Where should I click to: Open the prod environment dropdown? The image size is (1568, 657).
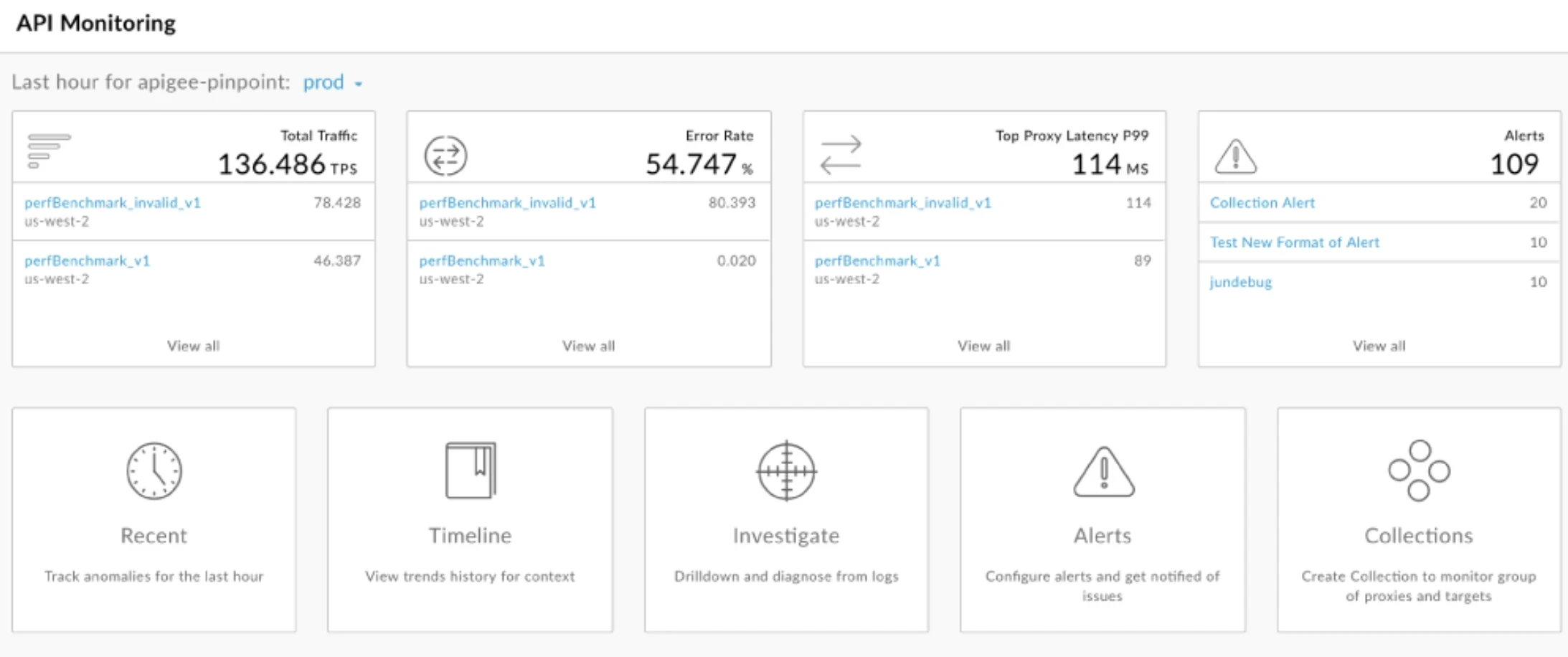click(332, 82)
